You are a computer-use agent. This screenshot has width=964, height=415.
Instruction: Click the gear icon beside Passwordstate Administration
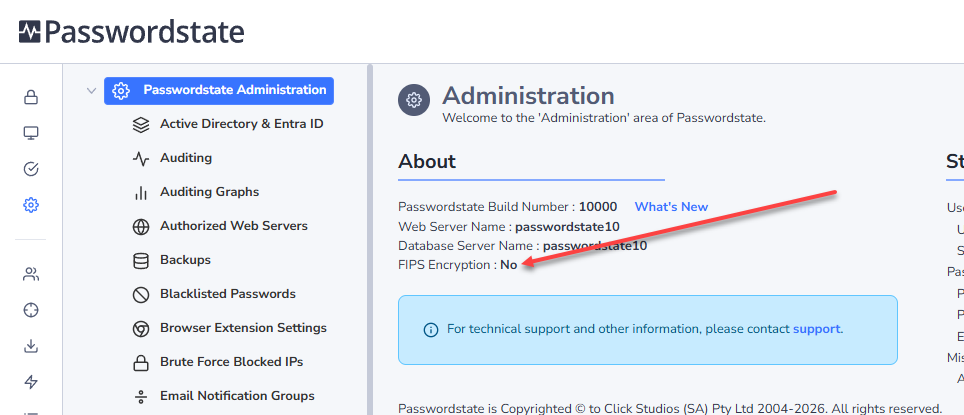121,91
